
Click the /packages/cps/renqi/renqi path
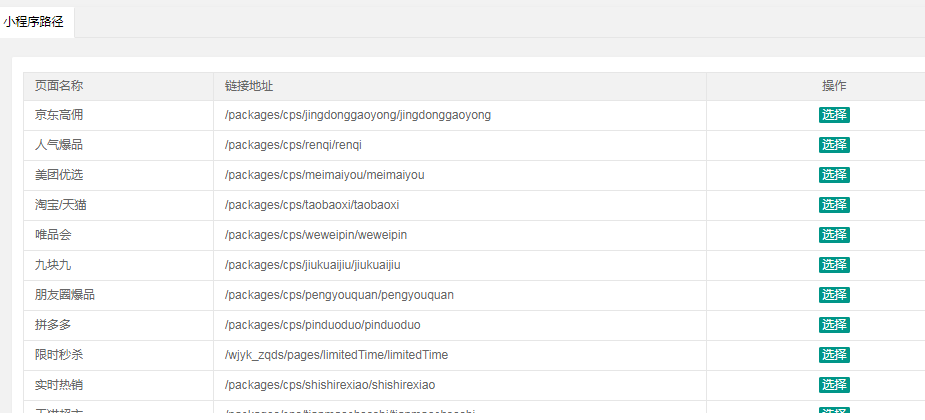pos(293,145)
